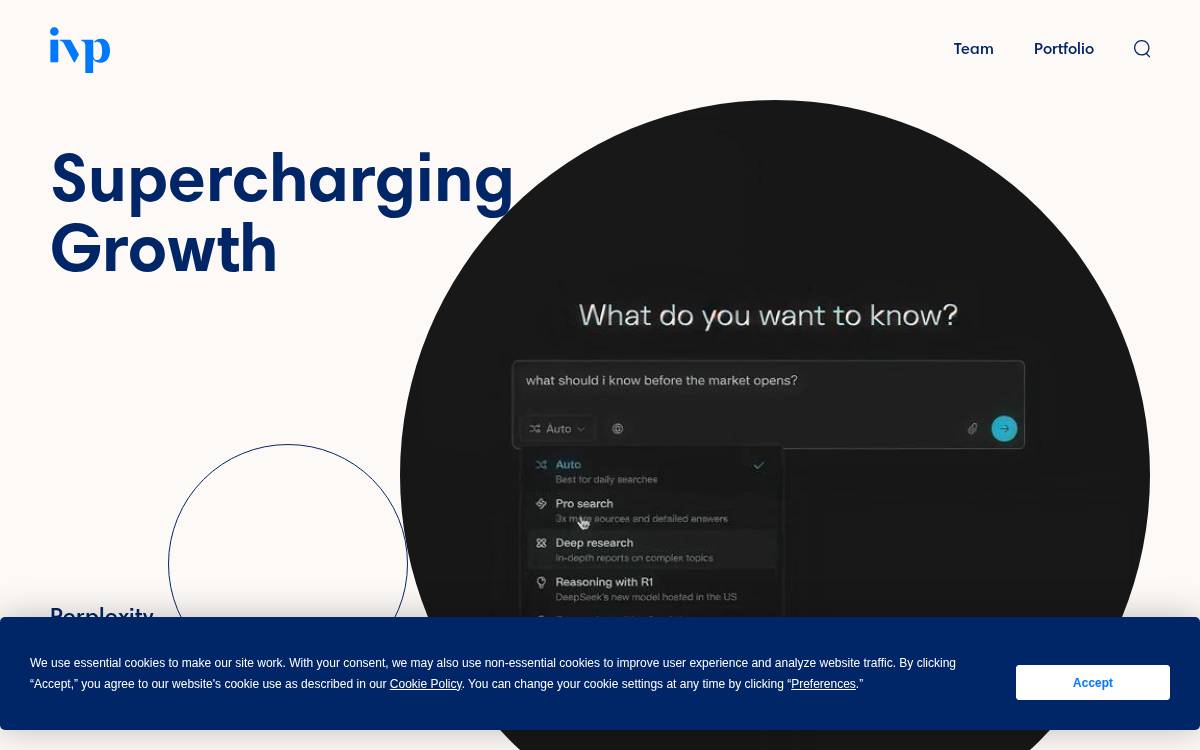This screenshot has height=750, width=1200.
Task: Click the Supercharging Growth headline
Action: click(282, 213)
